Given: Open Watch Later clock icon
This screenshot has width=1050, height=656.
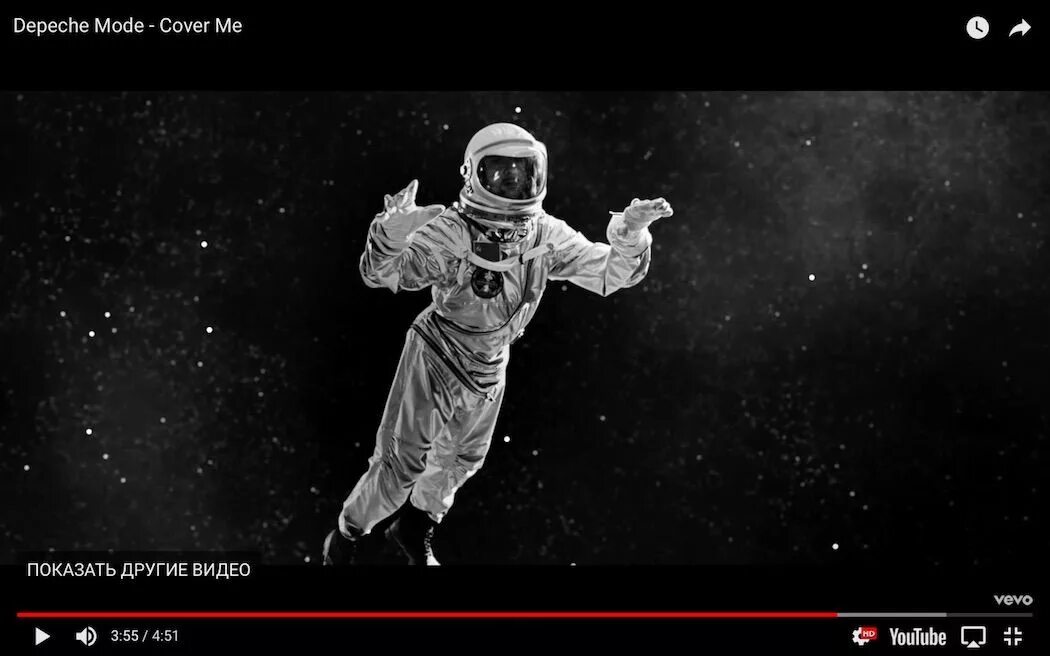Looking at the screenshot, I should click(x=977, y=27).
